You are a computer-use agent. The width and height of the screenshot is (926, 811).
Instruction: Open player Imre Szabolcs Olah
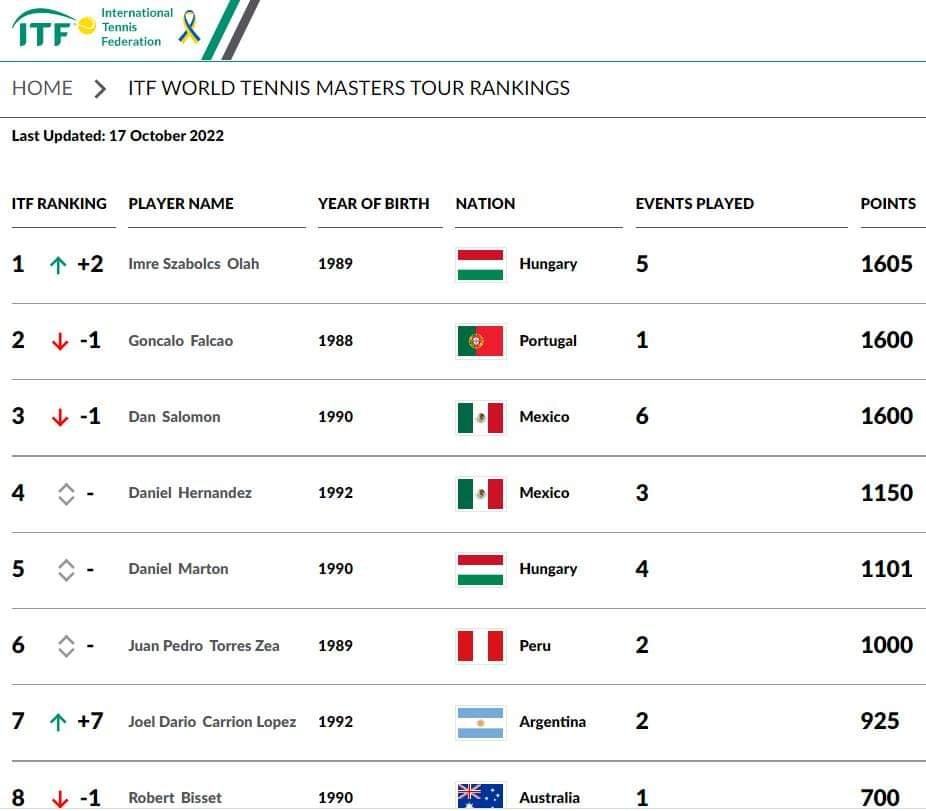[194, 264]
